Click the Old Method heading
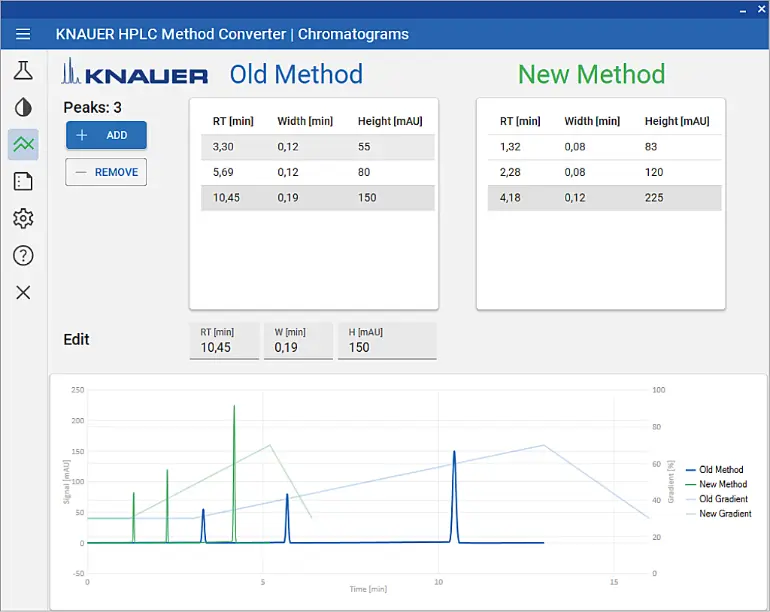The width and height of the screenshot is (770, 612). coord(296,75)
